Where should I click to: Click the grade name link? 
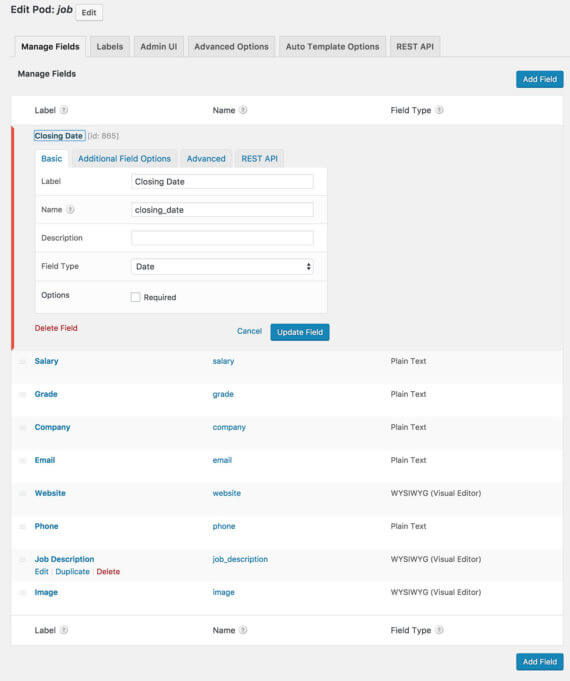[223, 394]
